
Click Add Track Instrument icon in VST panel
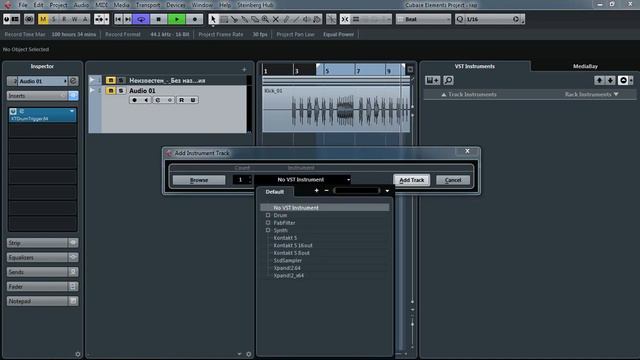[x=432, y=80]
